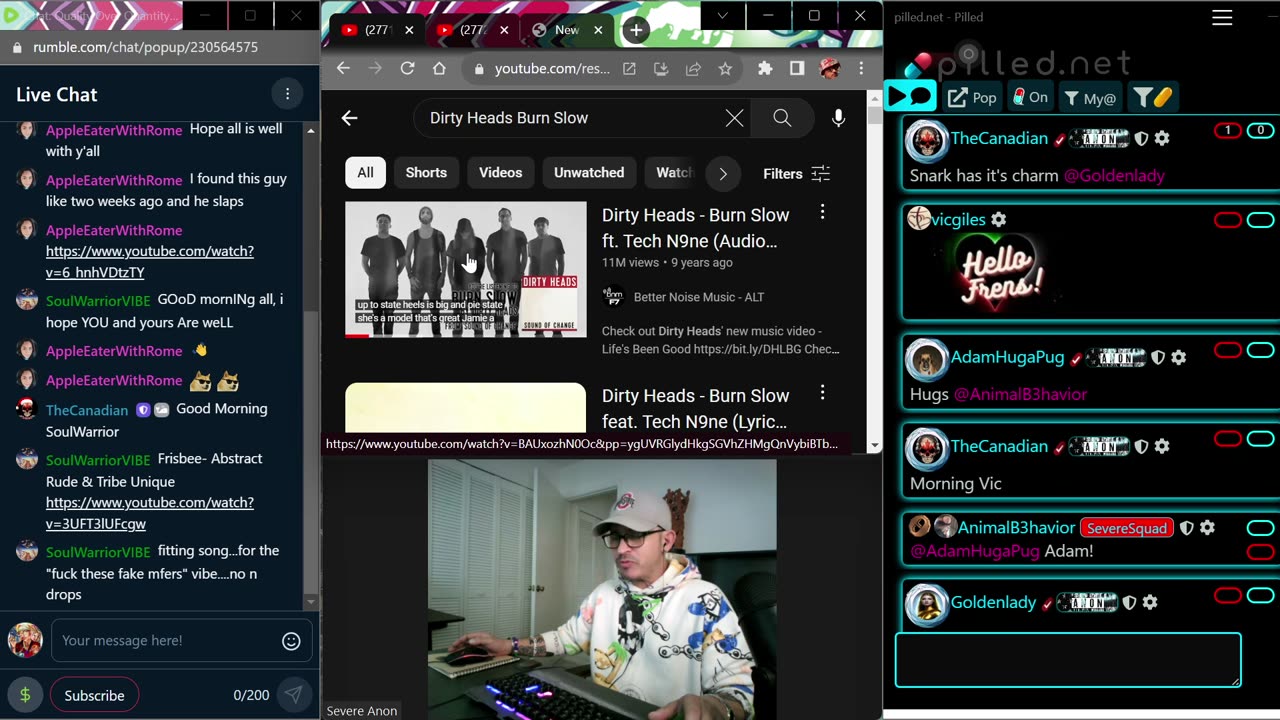The image size is (1280, 720).
Task: Click the cyan pill on vicgiles' message
Action: coord(1260,220)
